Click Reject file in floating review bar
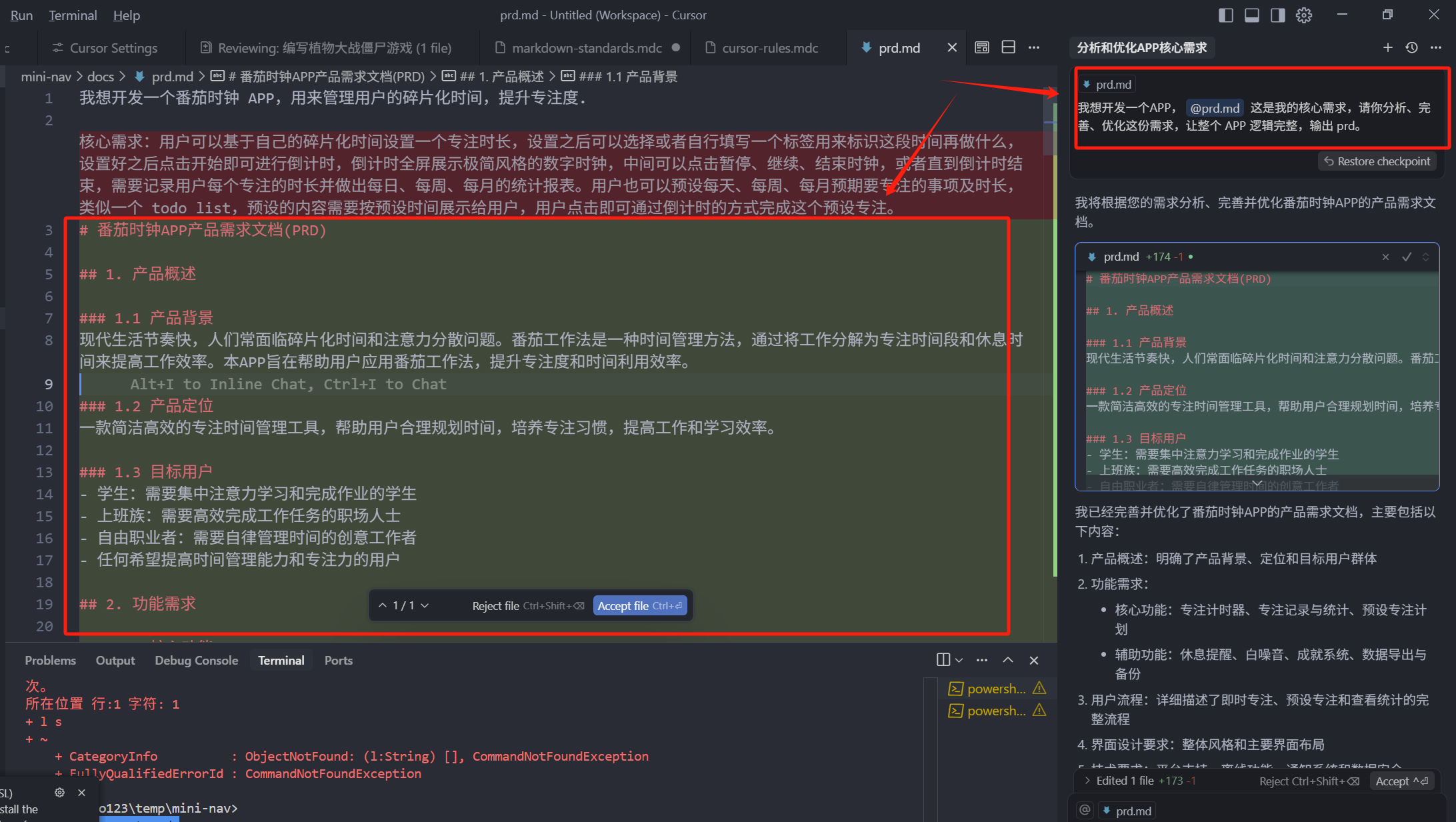1456x822 pixels. coord(528,605)
